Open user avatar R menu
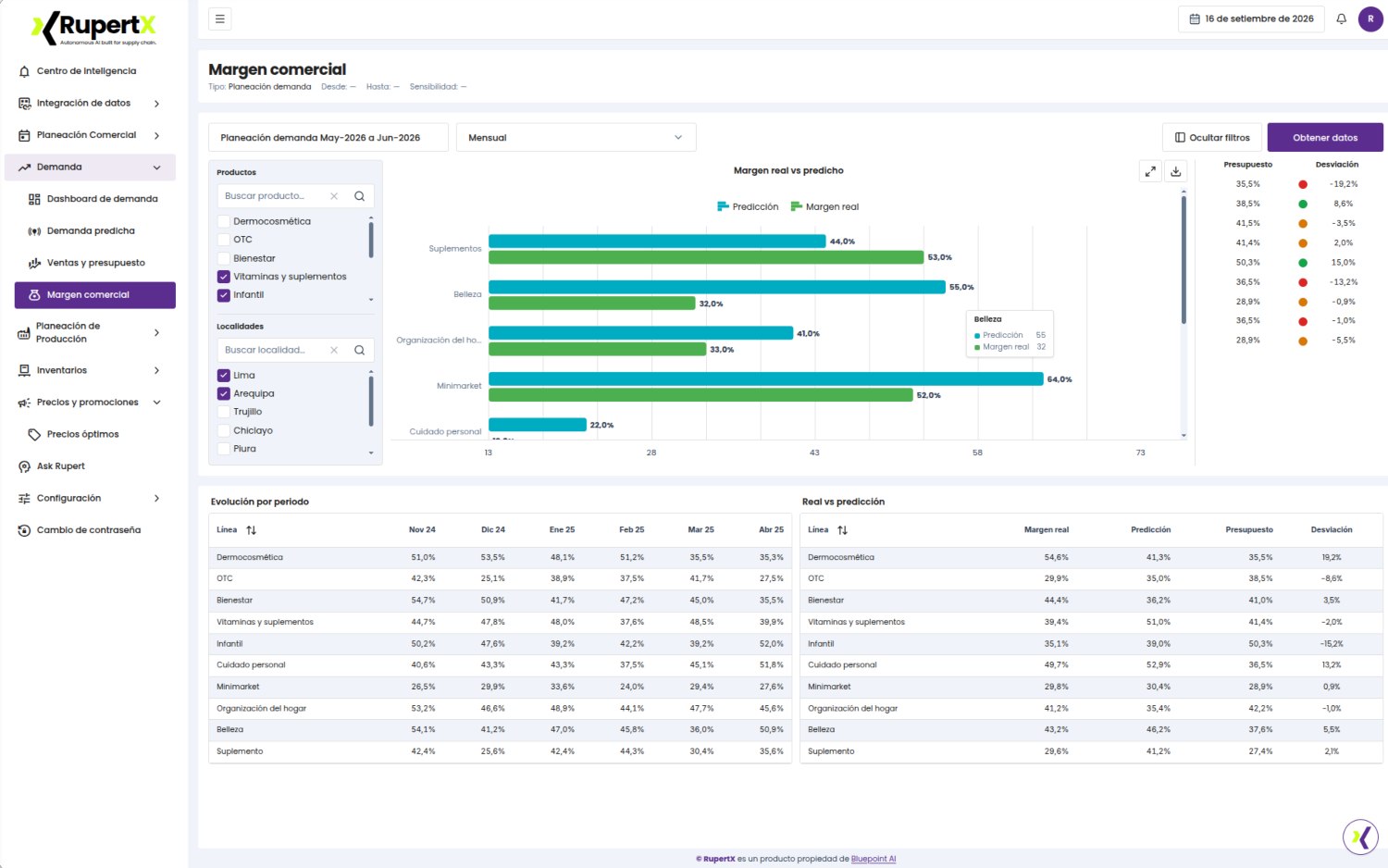 tap(1370, 19)
